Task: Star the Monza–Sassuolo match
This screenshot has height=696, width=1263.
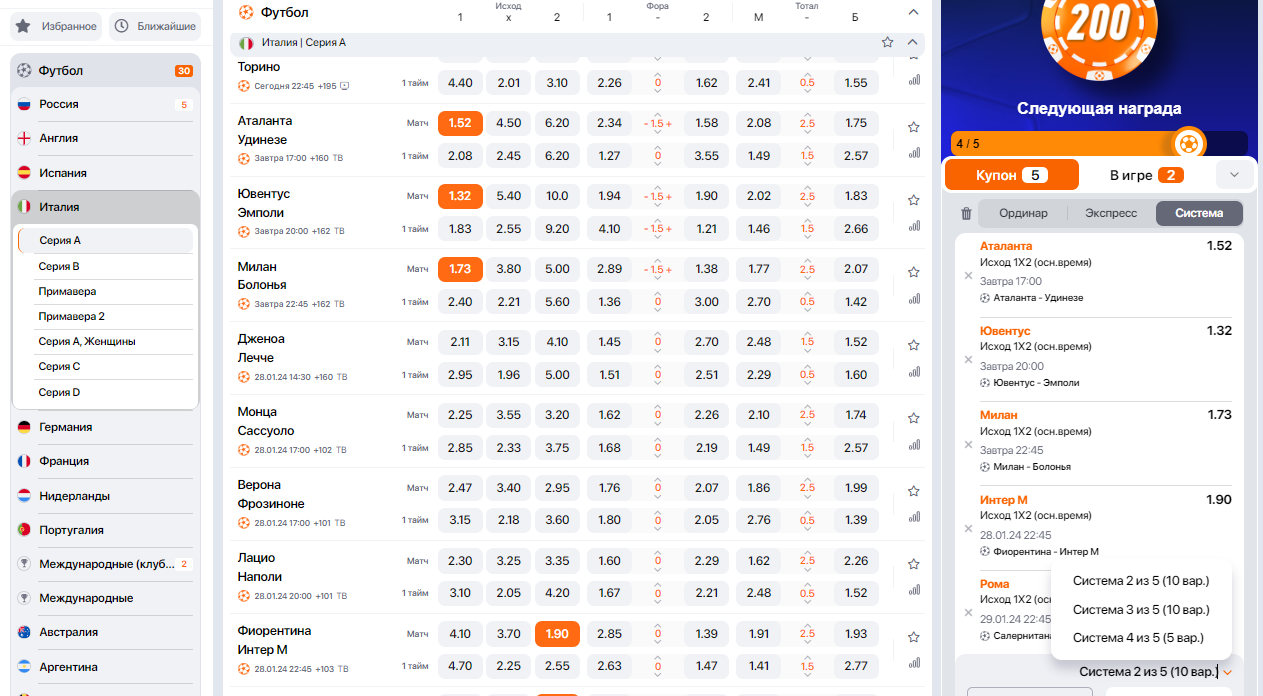Action: click(913, 418)
